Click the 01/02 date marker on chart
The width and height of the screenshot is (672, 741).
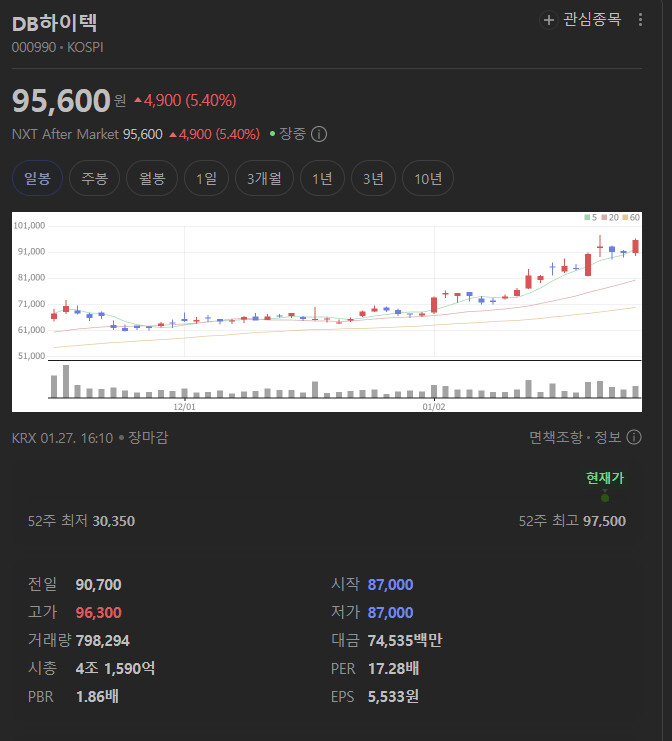click(434, 407)
